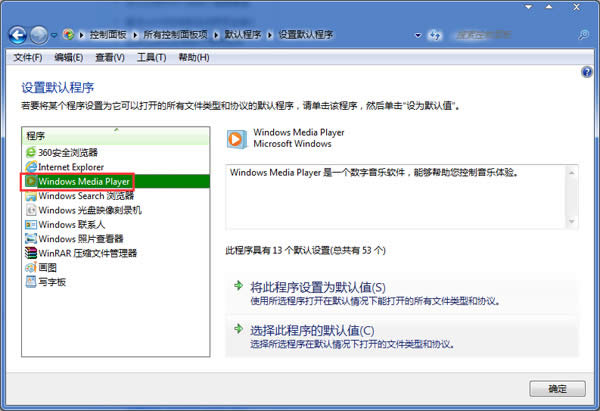Click the 360安全浏览器 icon

tap(31, 152)
